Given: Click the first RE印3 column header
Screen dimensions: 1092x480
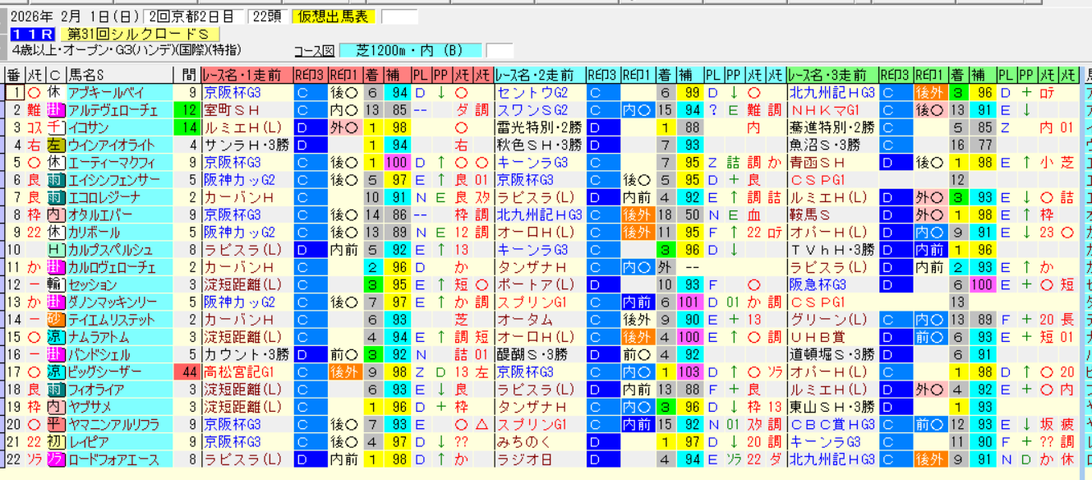Looking at the screenshot, I should click(x=310, y=75).
